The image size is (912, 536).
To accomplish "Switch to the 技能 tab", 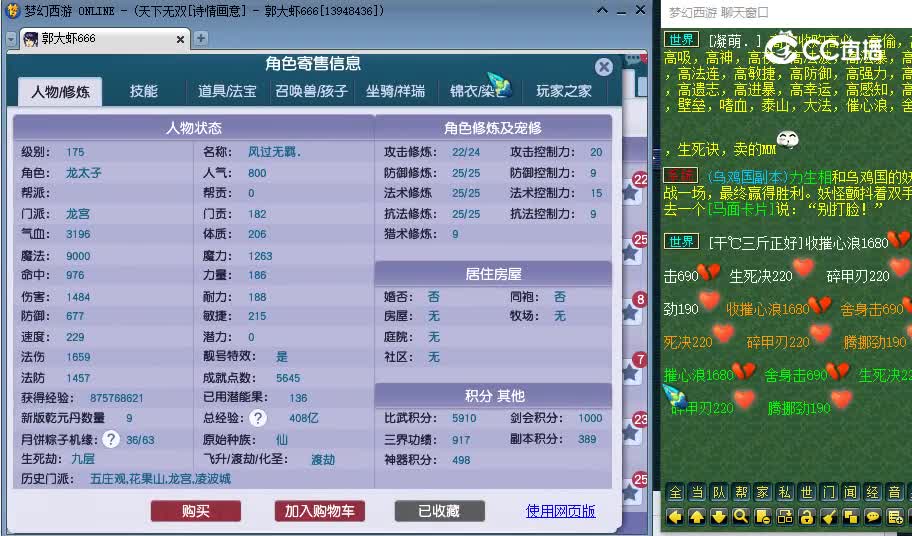I will [x=144, y=91].
